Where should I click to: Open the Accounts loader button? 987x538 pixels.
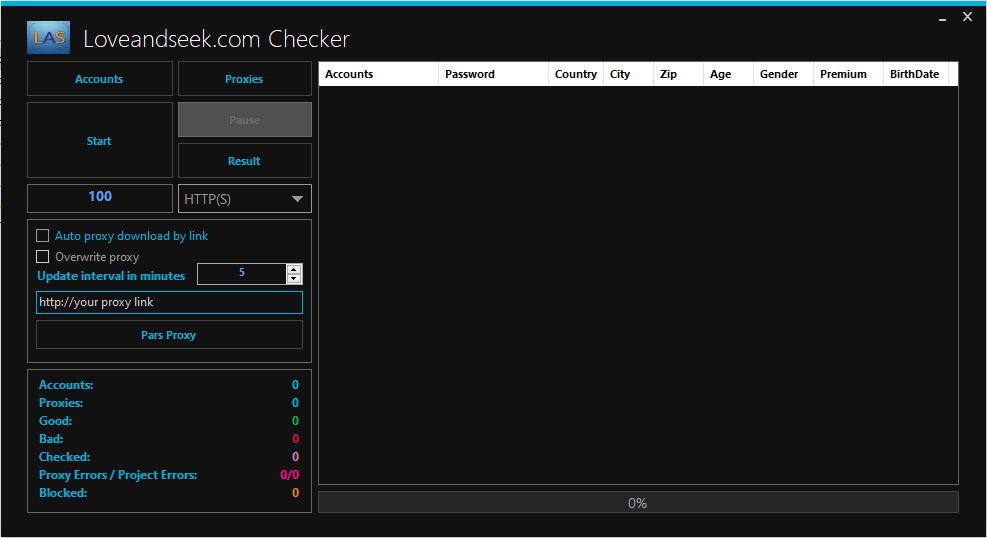click(99, 79)
